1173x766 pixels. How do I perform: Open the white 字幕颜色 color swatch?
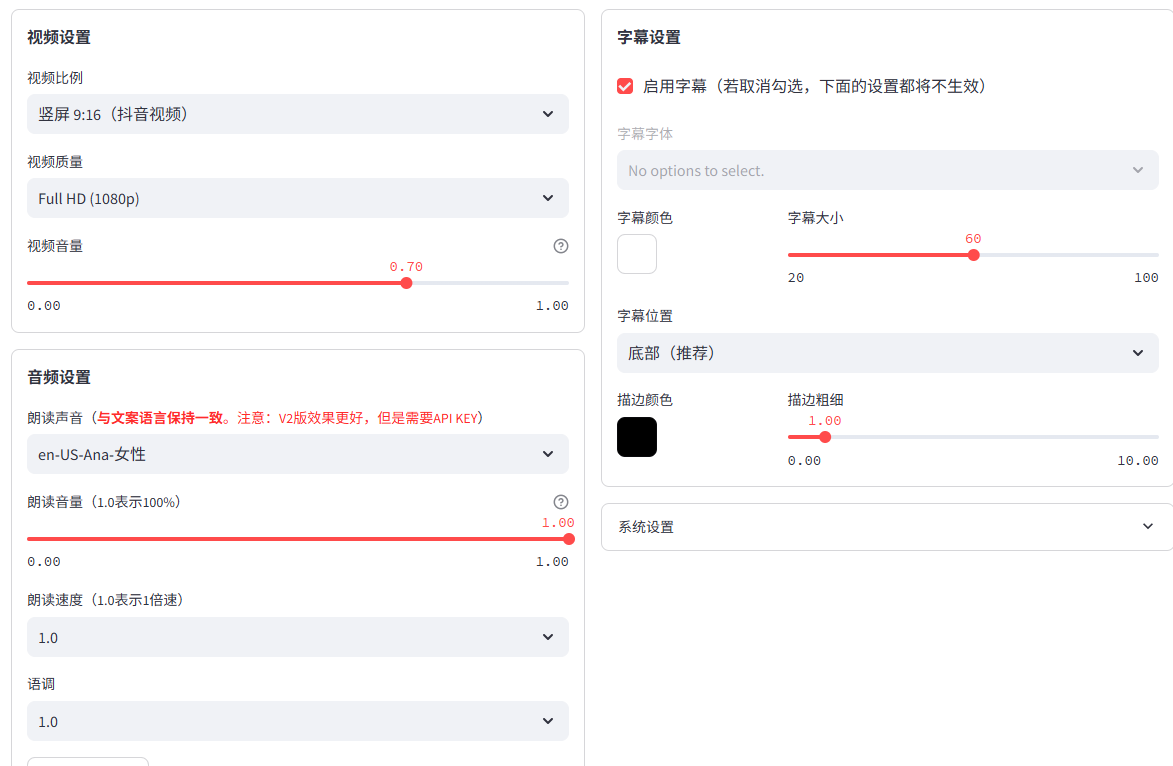[x=637, y=254]
